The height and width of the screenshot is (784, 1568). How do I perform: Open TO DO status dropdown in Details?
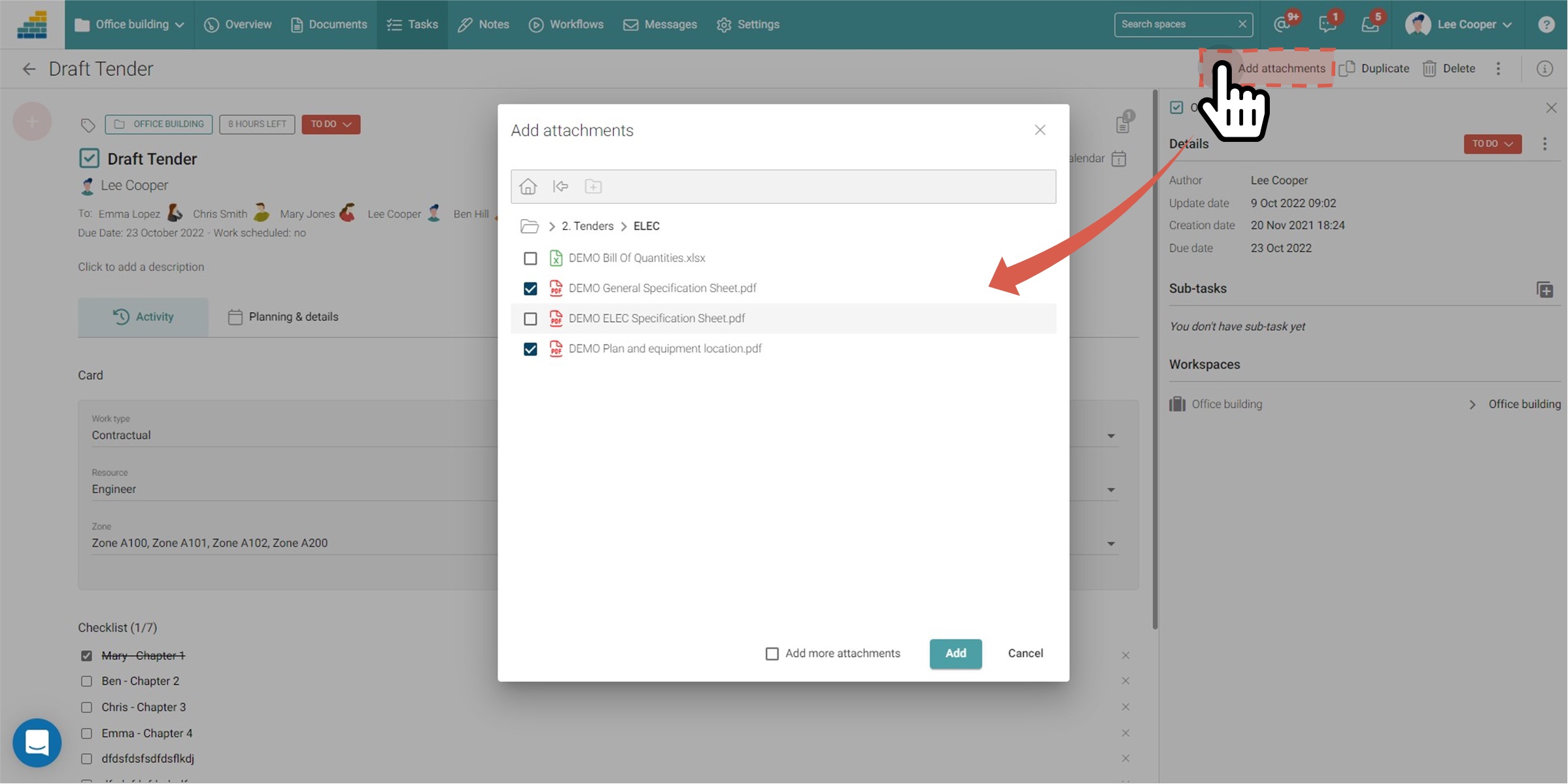click(1492, 144)
